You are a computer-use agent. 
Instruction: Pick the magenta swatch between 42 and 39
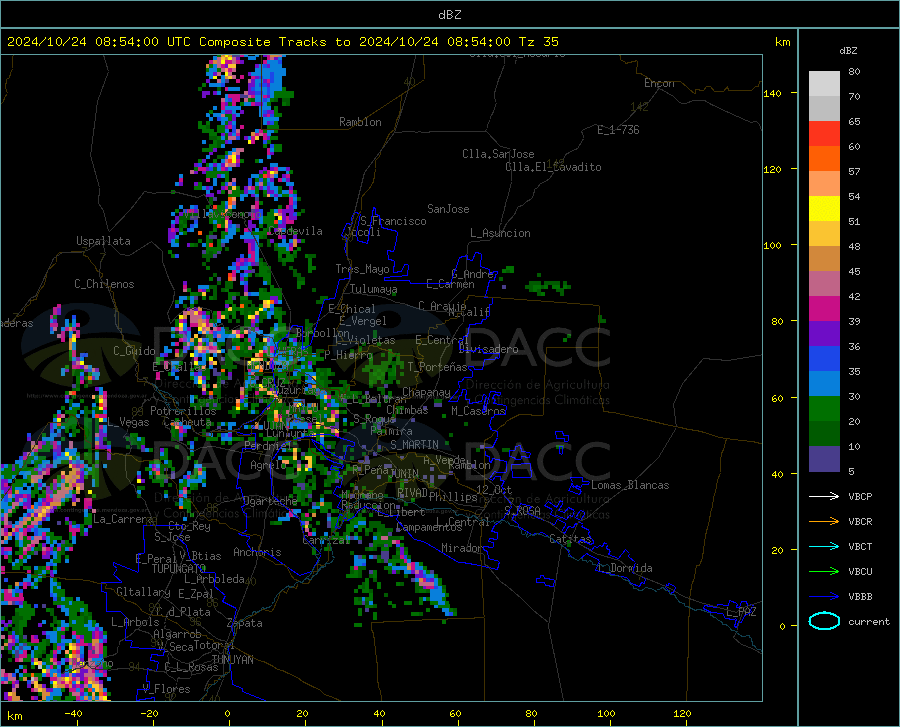[824, 309]
